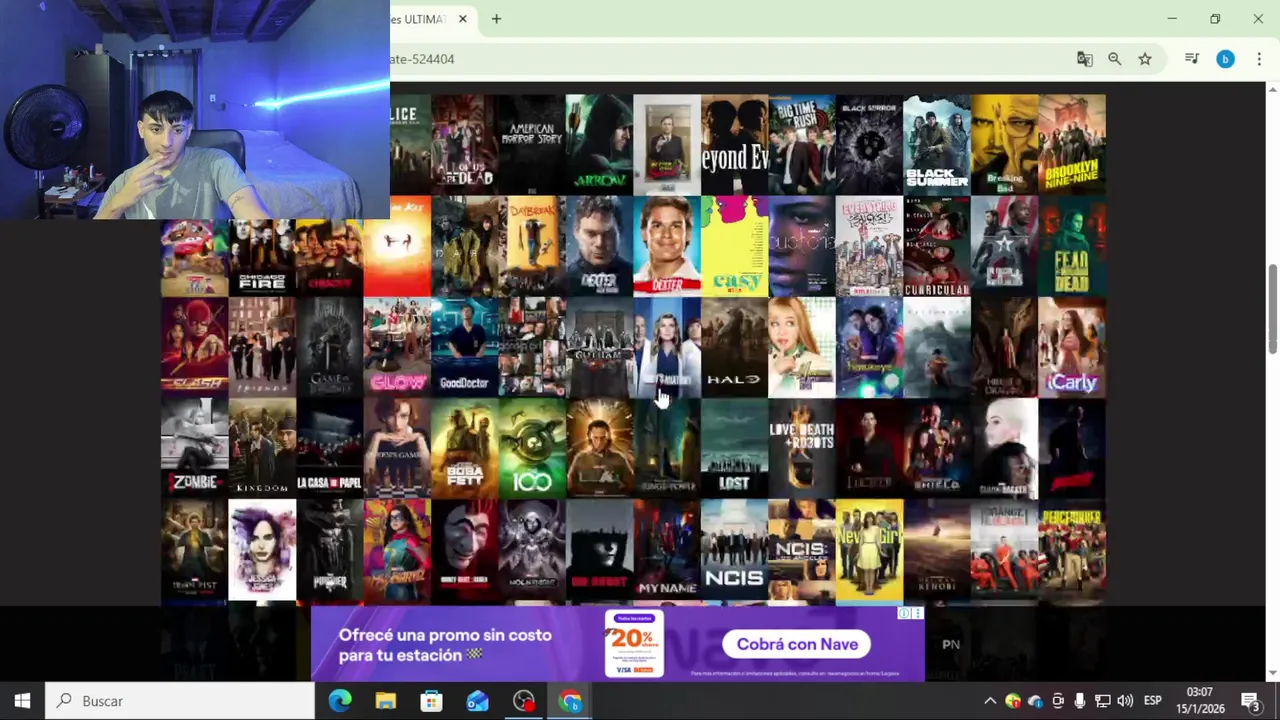Select the iZombie poster
1280x720 pixels.
(194, 448)
